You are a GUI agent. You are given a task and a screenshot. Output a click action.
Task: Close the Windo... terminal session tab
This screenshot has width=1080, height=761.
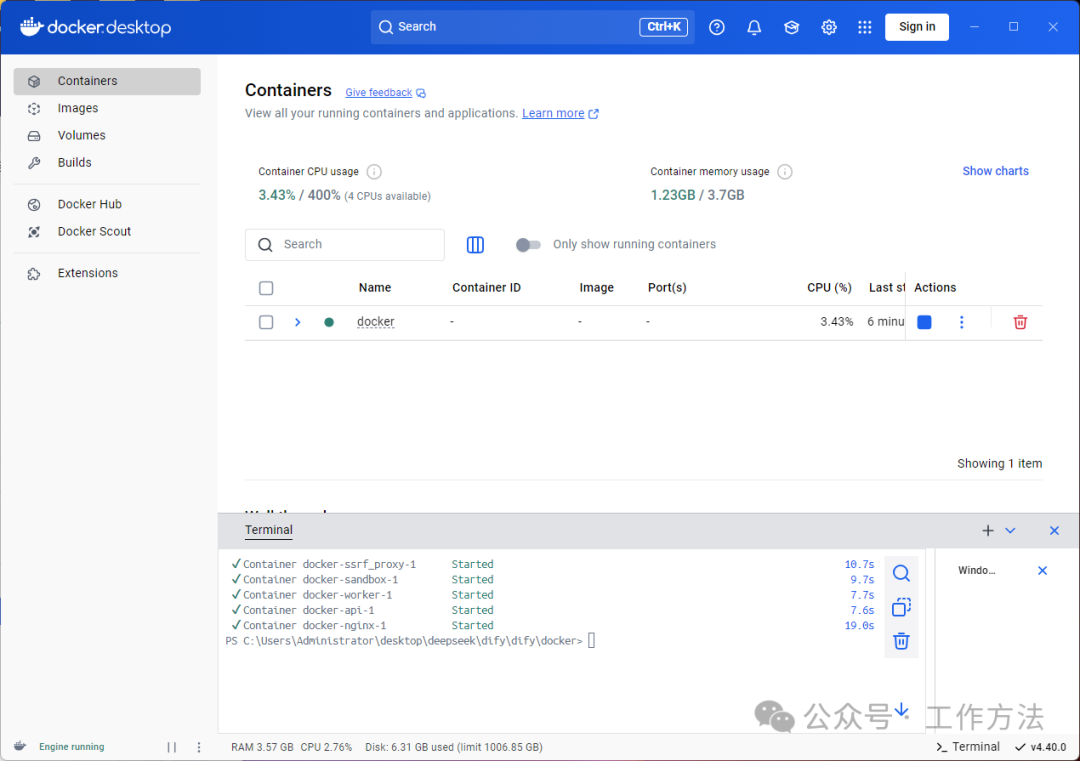[1042, 570]
